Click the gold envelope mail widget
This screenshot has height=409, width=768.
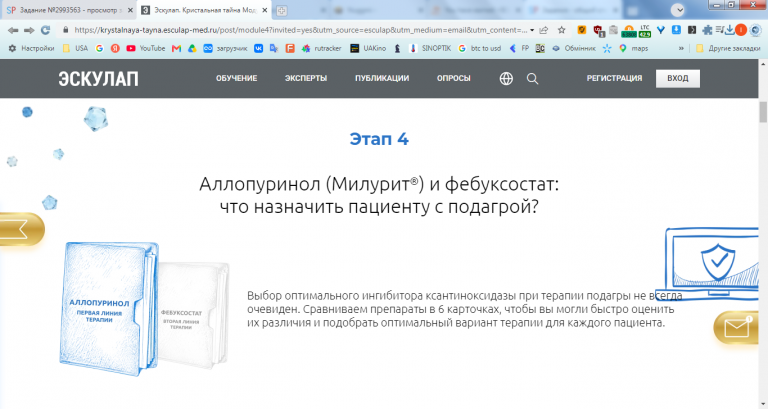(x=737, y=327)
